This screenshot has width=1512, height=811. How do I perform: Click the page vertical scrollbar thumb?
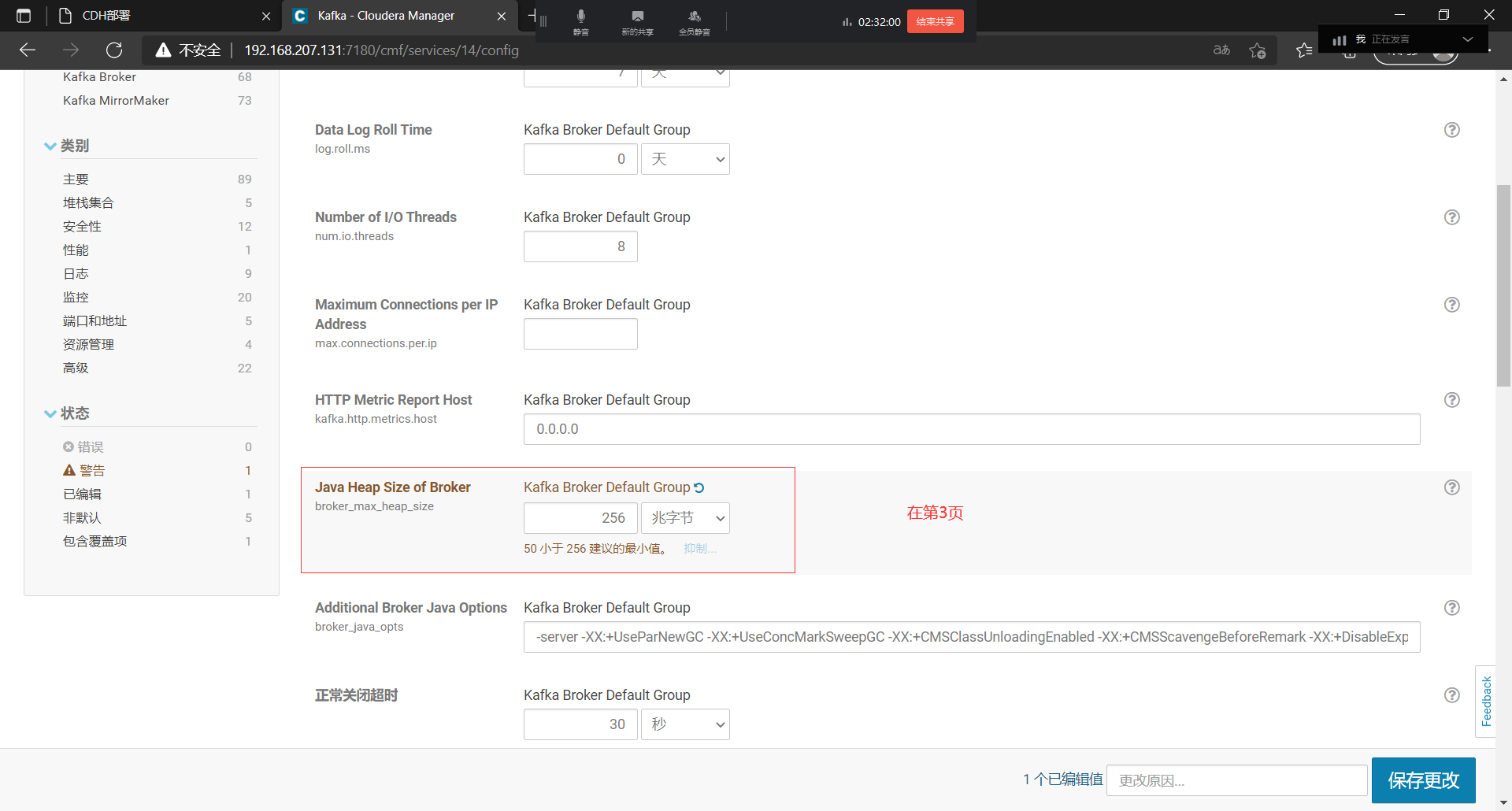(1503, 286)
